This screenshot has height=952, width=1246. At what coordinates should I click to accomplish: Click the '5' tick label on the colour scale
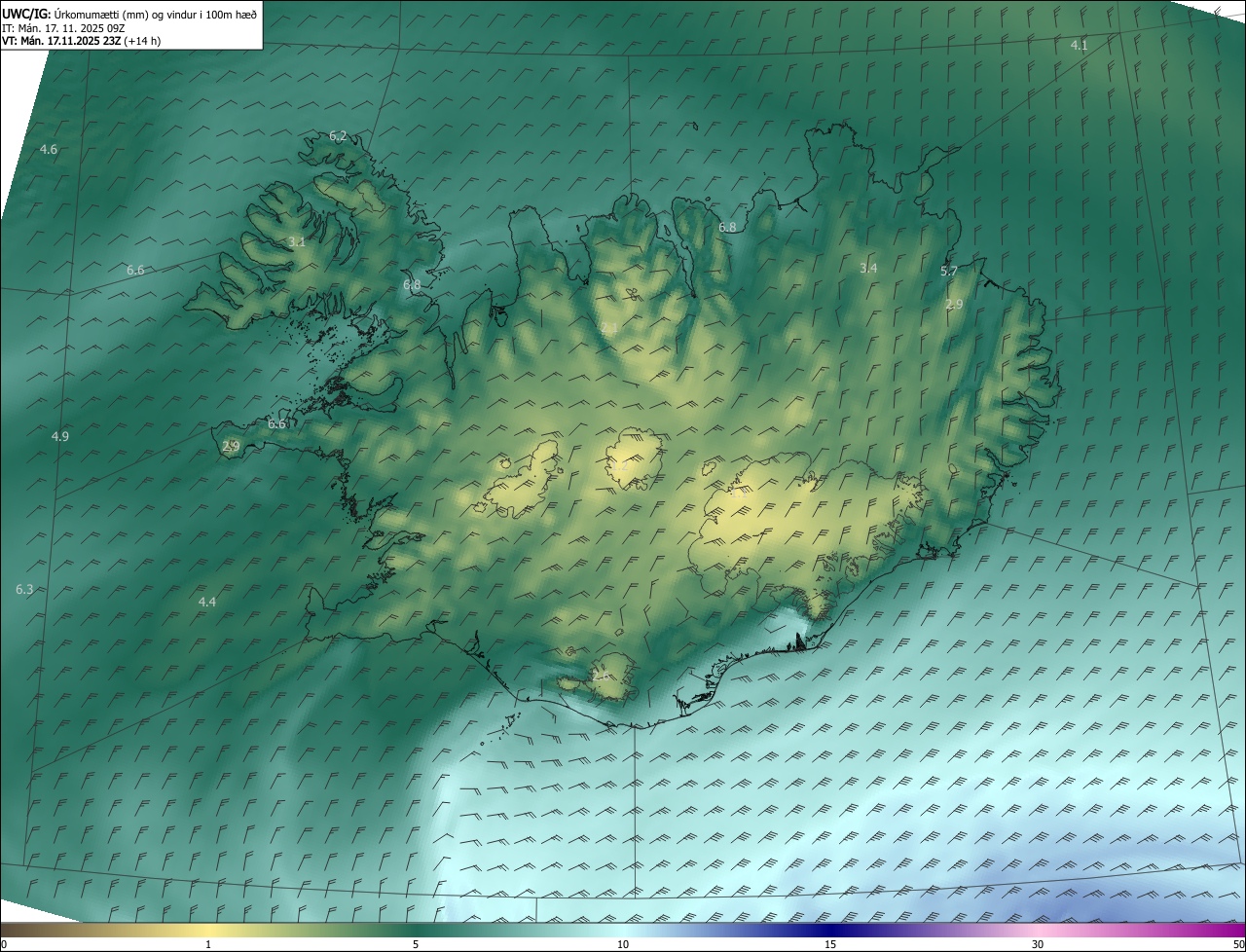click(x=416, y=944)
